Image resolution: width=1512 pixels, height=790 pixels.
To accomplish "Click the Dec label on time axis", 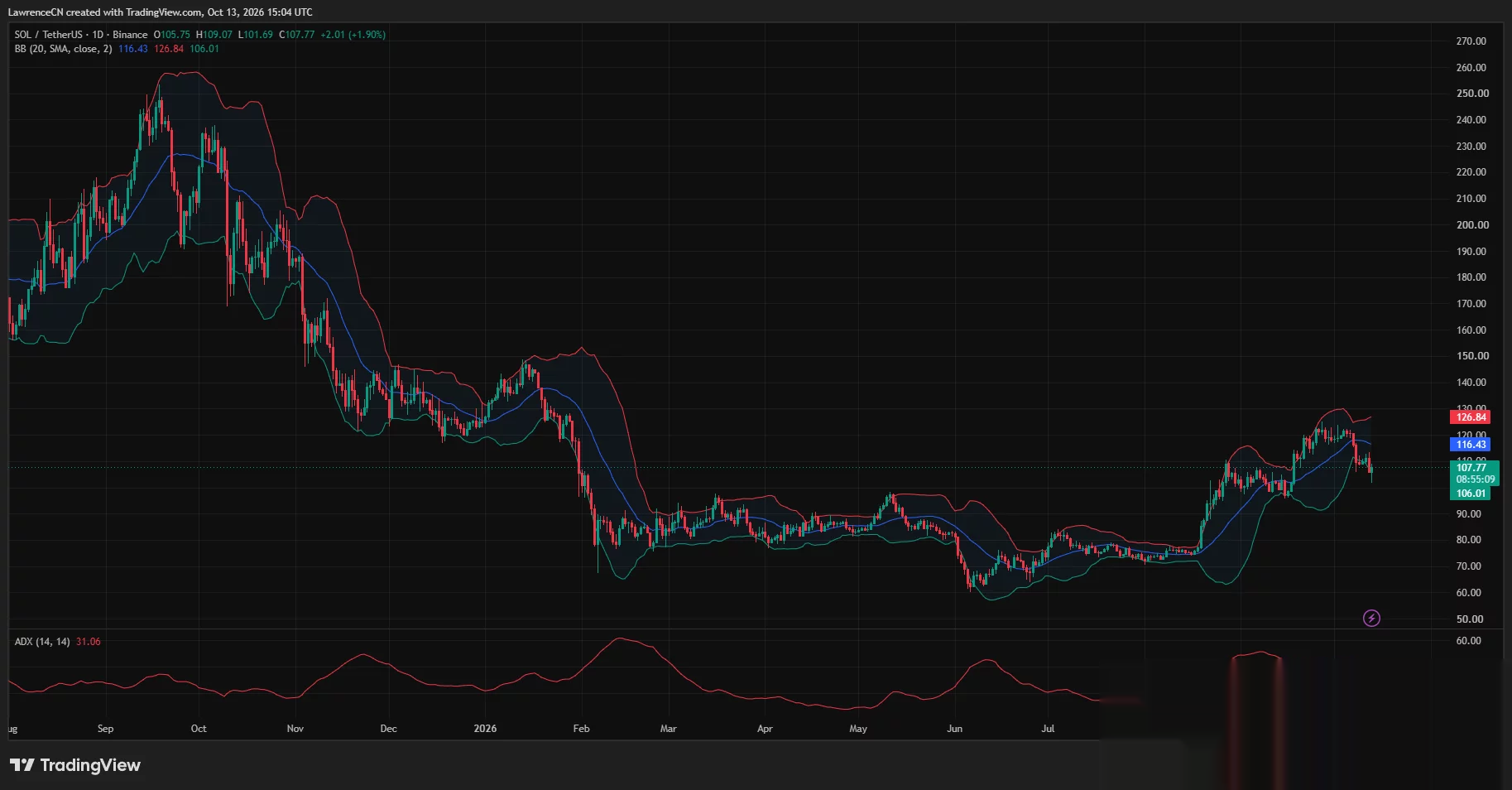I will [x=388, y=729].
